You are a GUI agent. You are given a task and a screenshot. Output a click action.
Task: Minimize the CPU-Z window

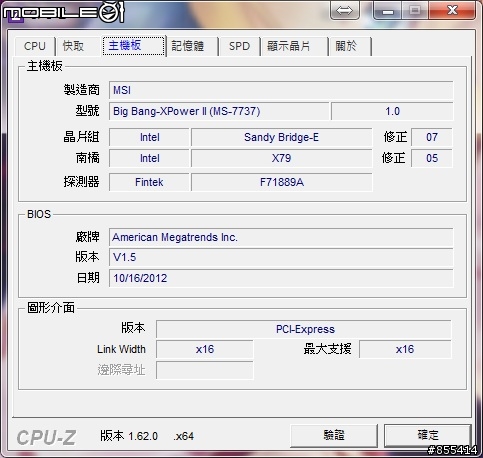(x=387, y=11)
